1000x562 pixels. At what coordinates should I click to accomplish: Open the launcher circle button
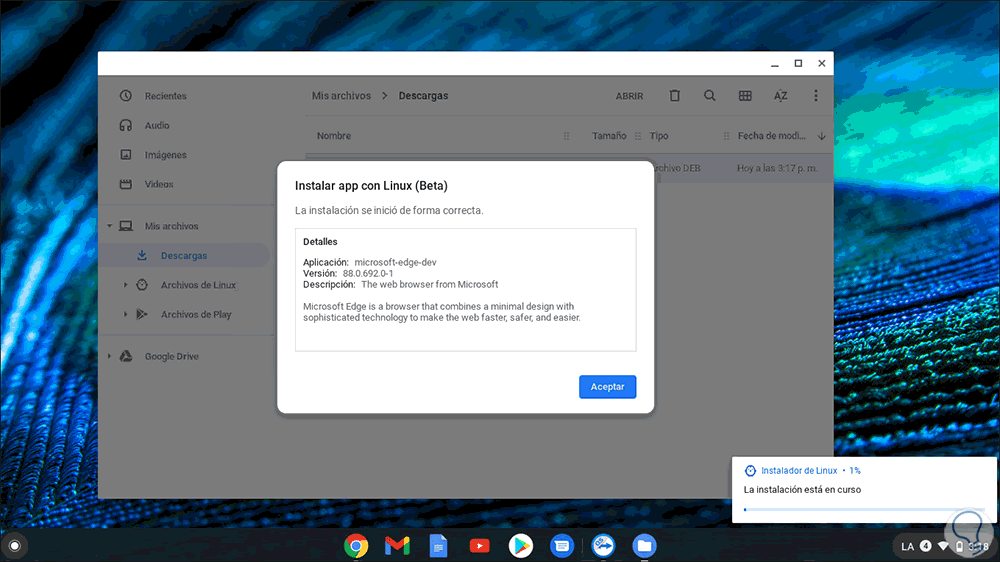tap(14, 546)
